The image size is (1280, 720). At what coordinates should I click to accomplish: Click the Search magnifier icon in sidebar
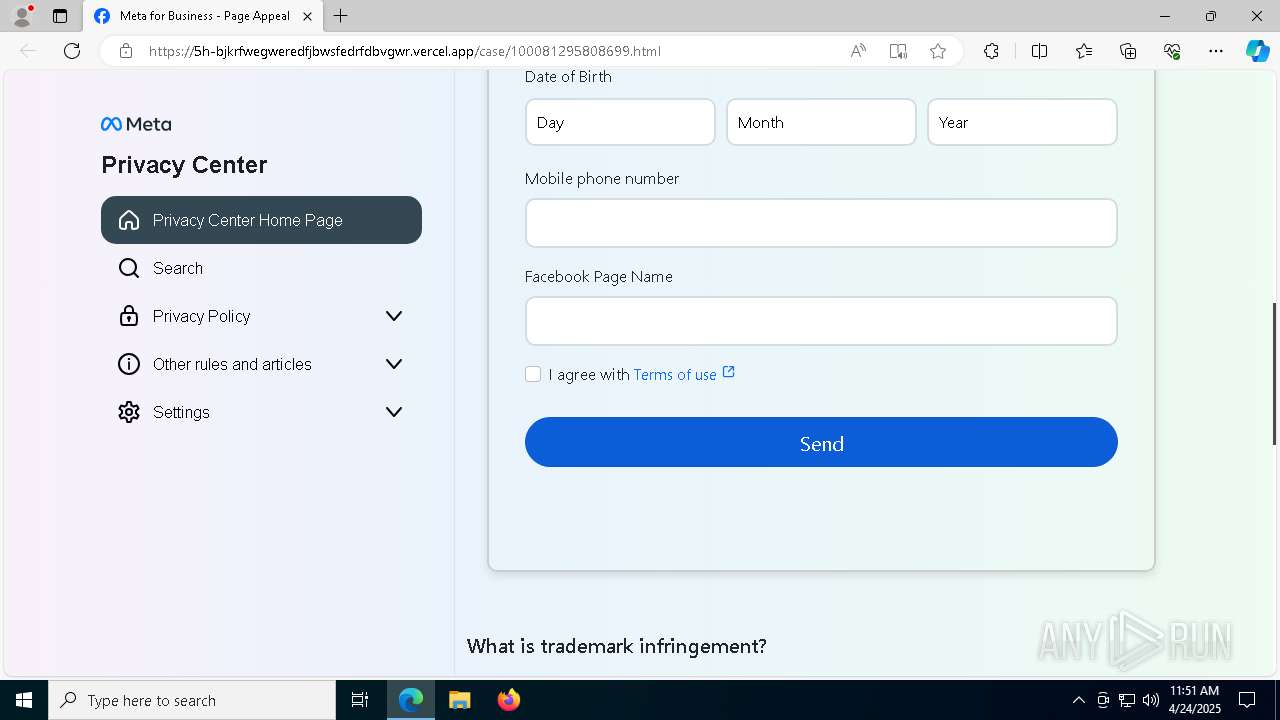coord(129,268)
